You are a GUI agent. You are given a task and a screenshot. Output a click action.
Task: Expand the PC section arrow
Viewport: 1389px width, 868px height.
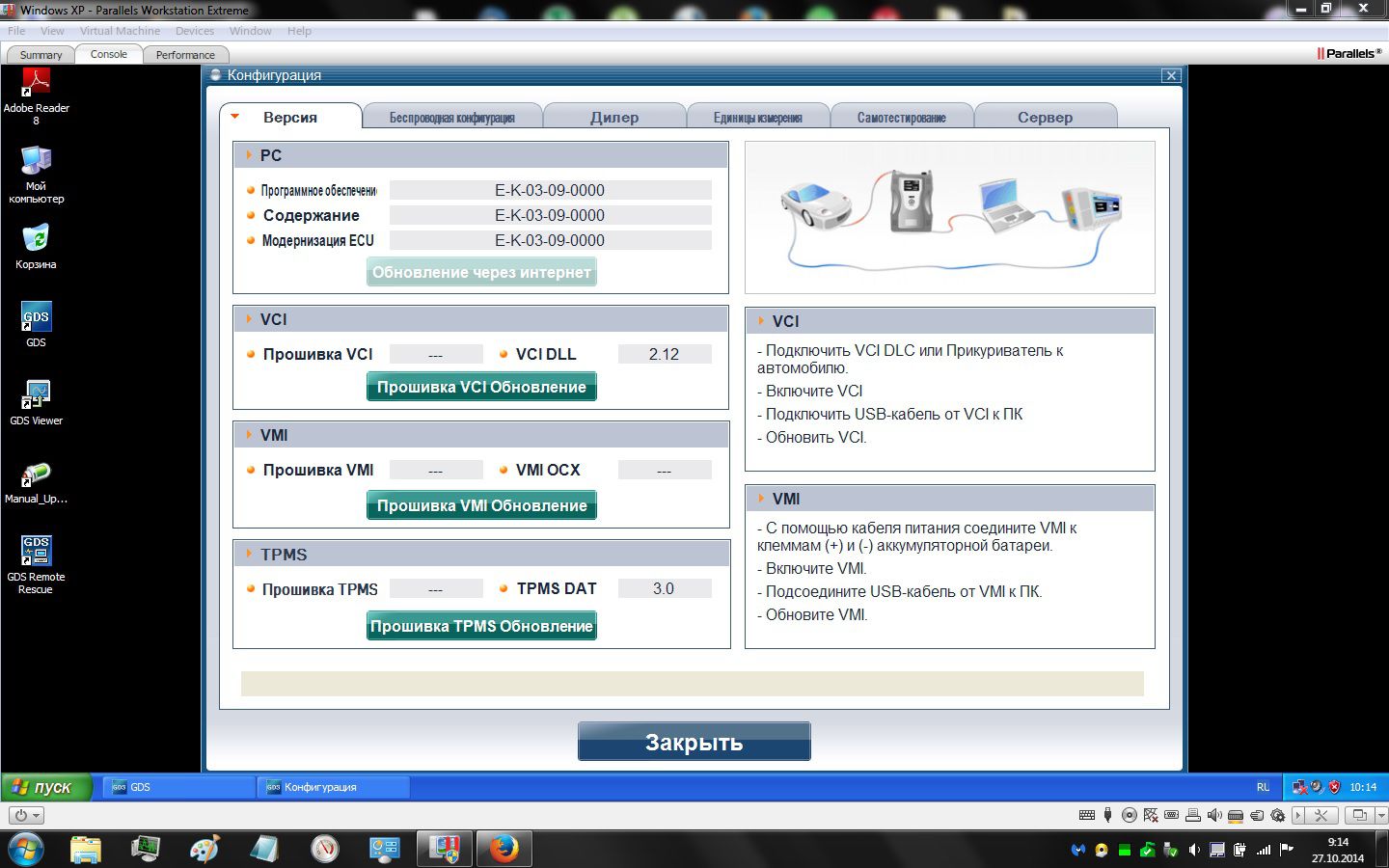(x=249, y=155)
